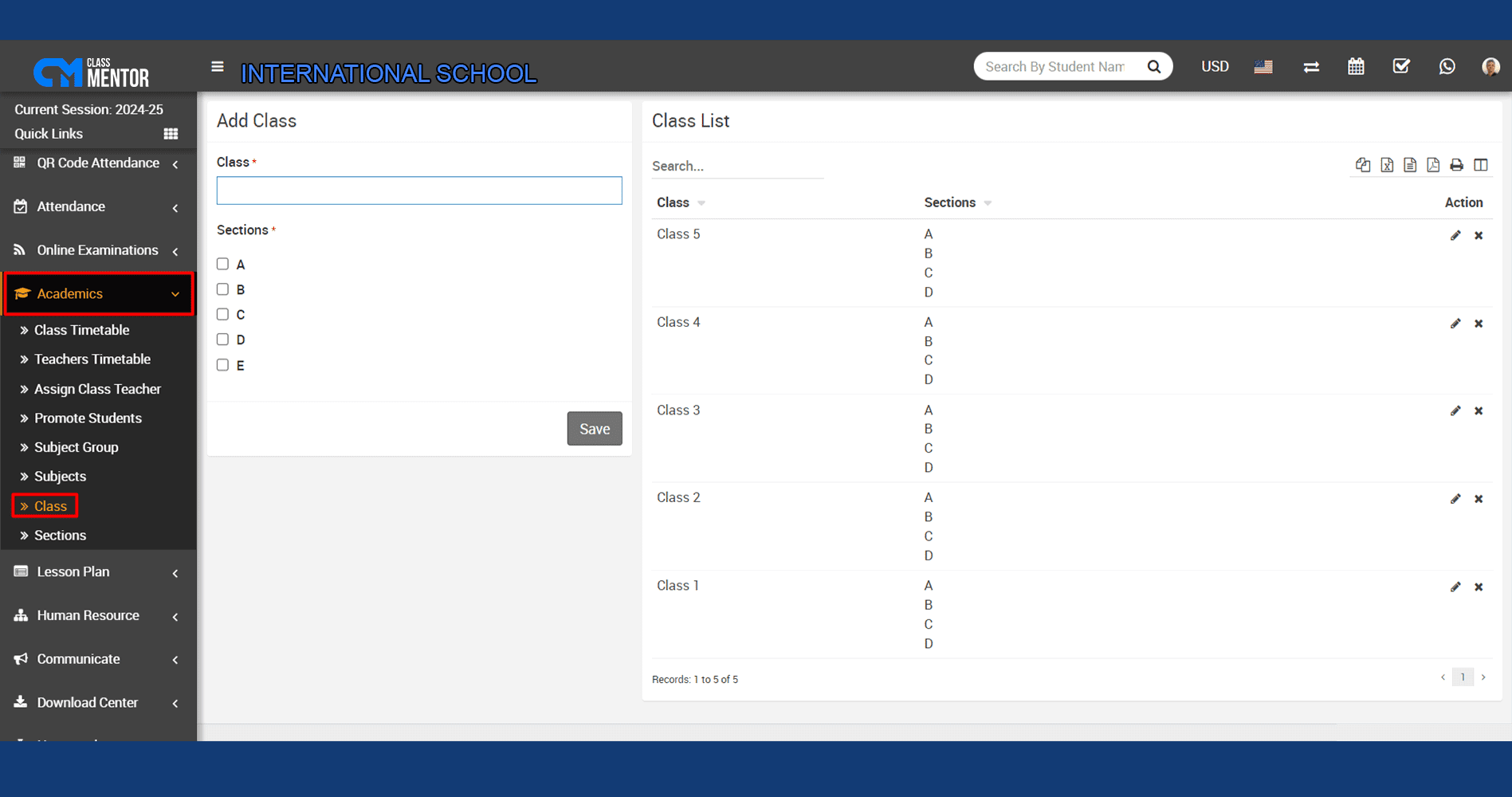Delete Class 4 with X icon
1512x797 pixels.
(1479, 324)
